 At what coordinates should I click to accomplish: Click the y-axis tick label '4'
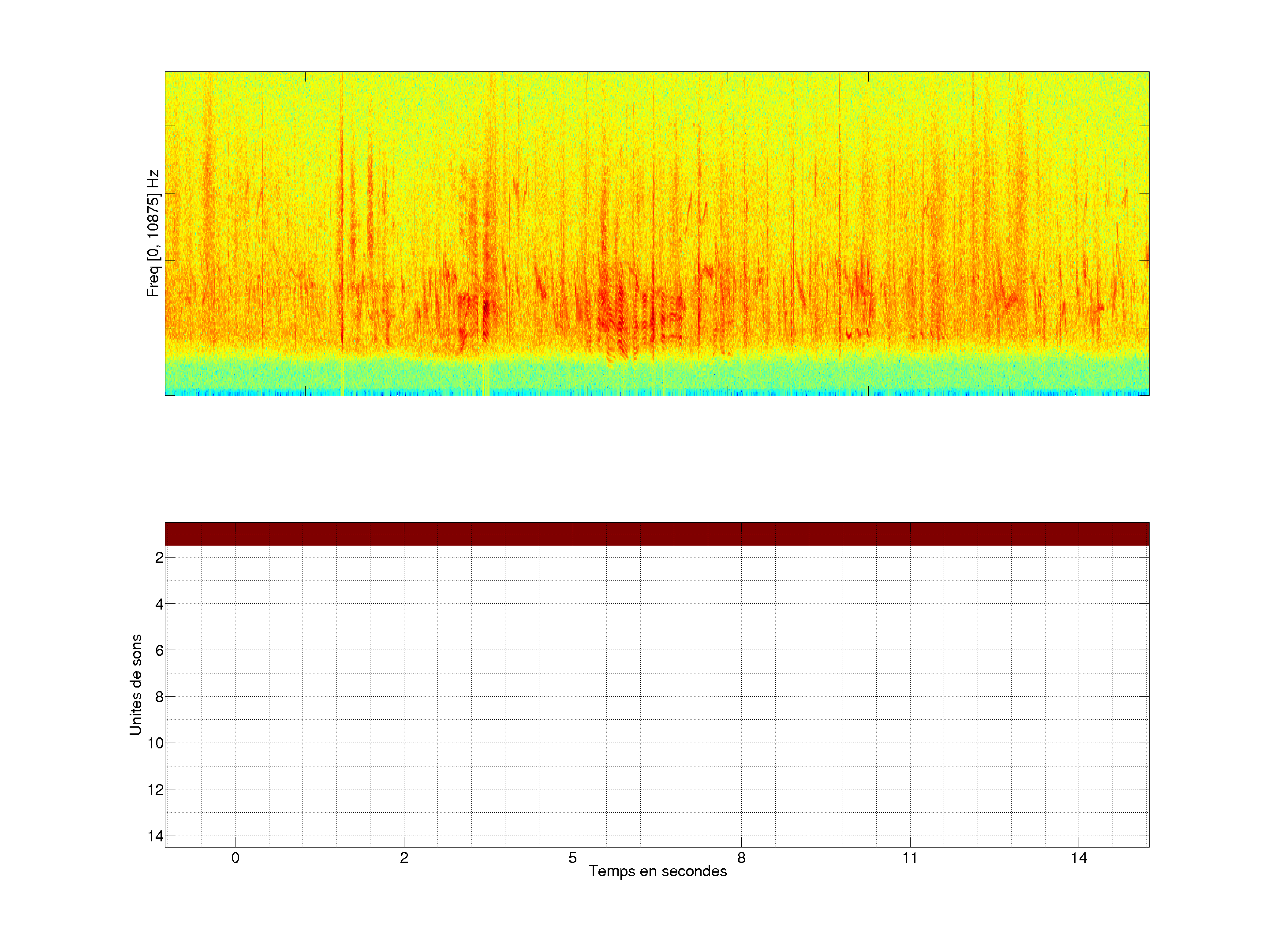[159, 604]
